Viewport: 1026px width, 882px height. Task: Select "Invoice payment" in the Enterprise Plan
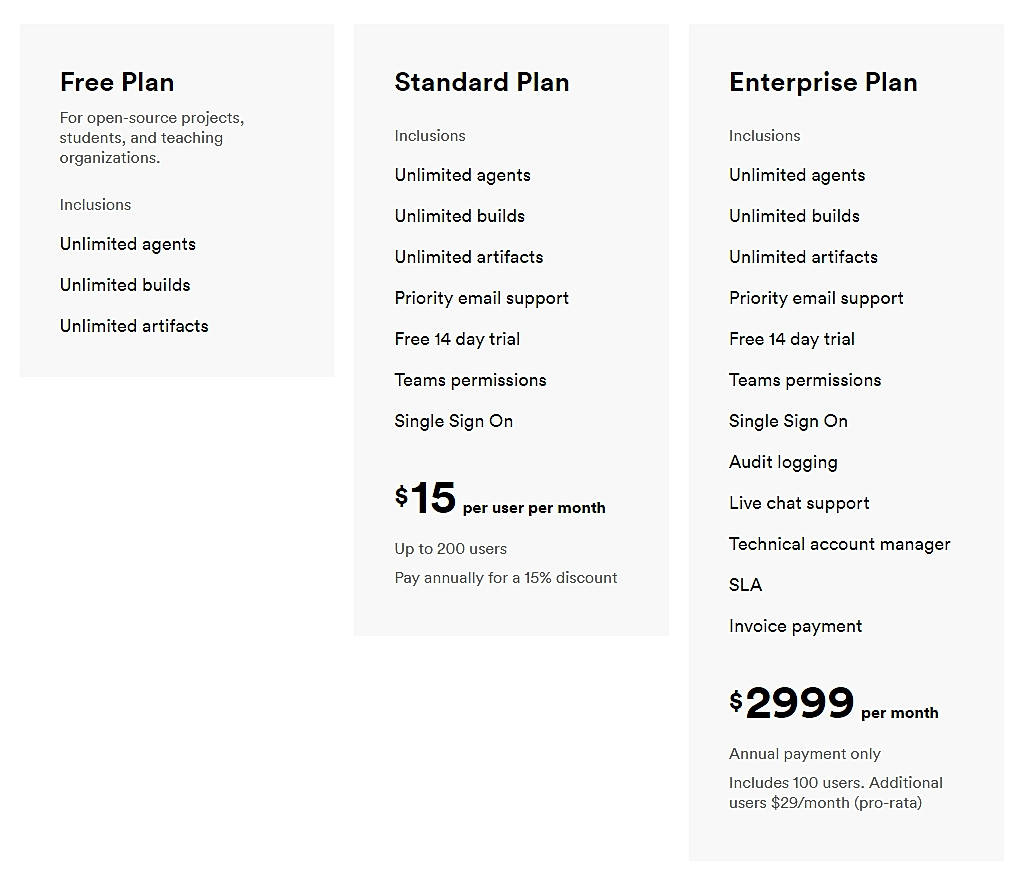[x=795, y=626]
